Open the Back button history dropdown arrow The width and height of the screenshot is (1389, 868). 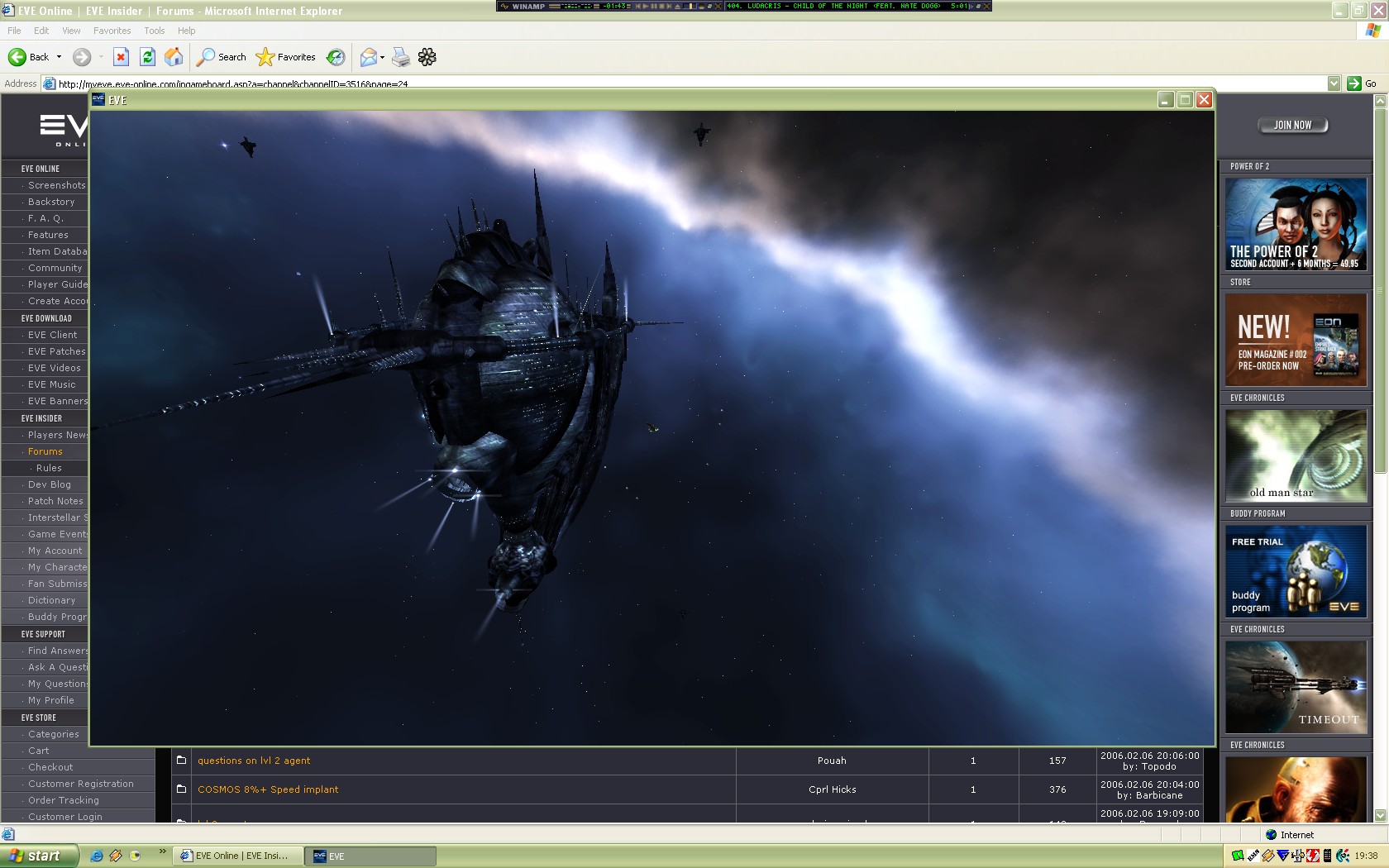coord(59,57)
